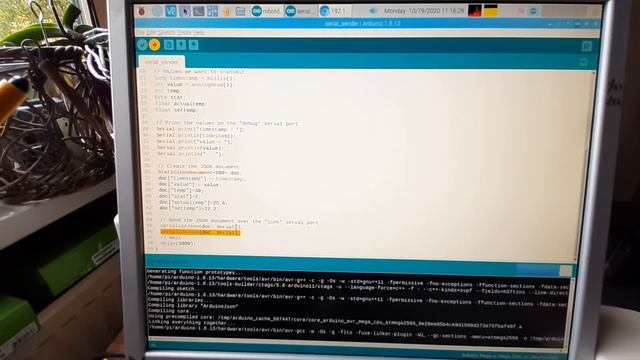Screen dimensions: 640x360
Task: Open the Help menu
Action: 199,33
